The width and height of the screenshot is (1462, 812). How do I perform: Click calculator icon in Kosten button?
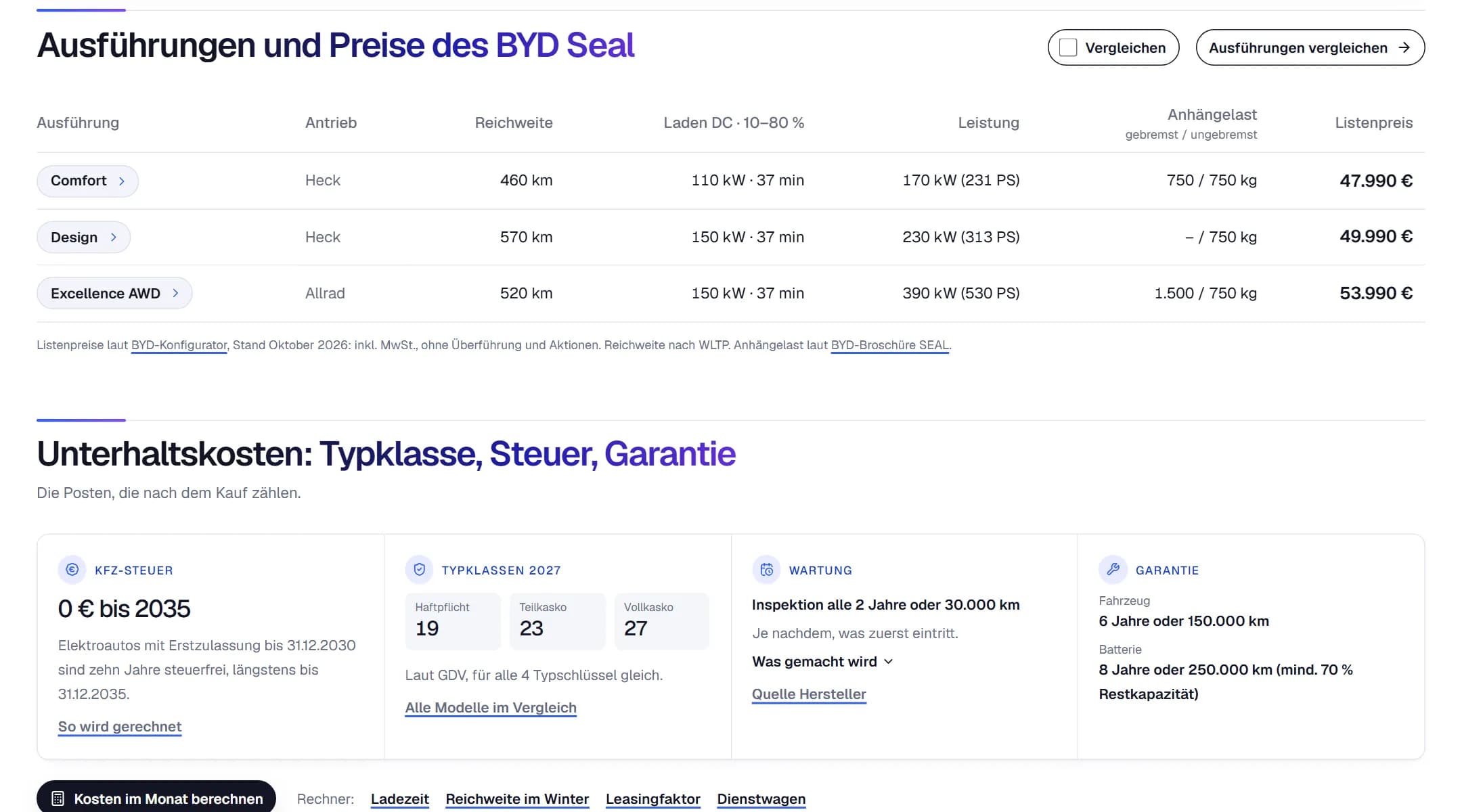tap(58, 799)
